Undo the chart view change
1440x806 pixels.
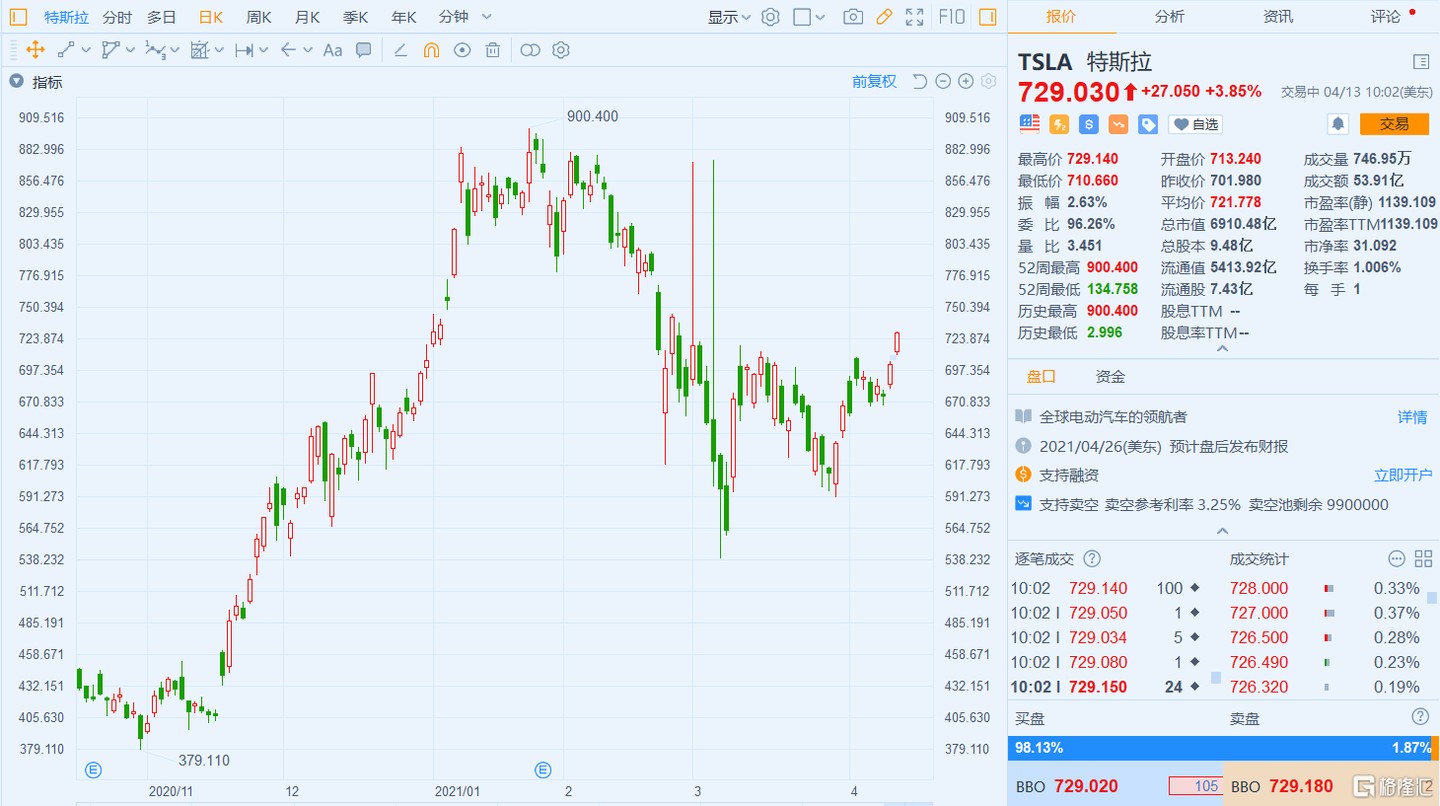tap(920, 82)
